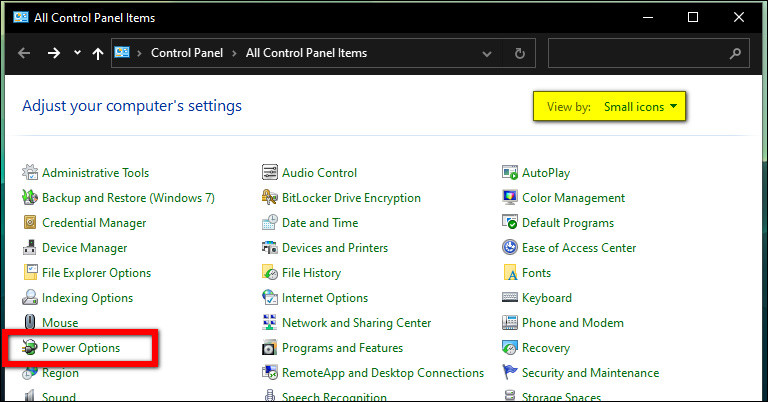Click the Color Management icon

point(510,198)
